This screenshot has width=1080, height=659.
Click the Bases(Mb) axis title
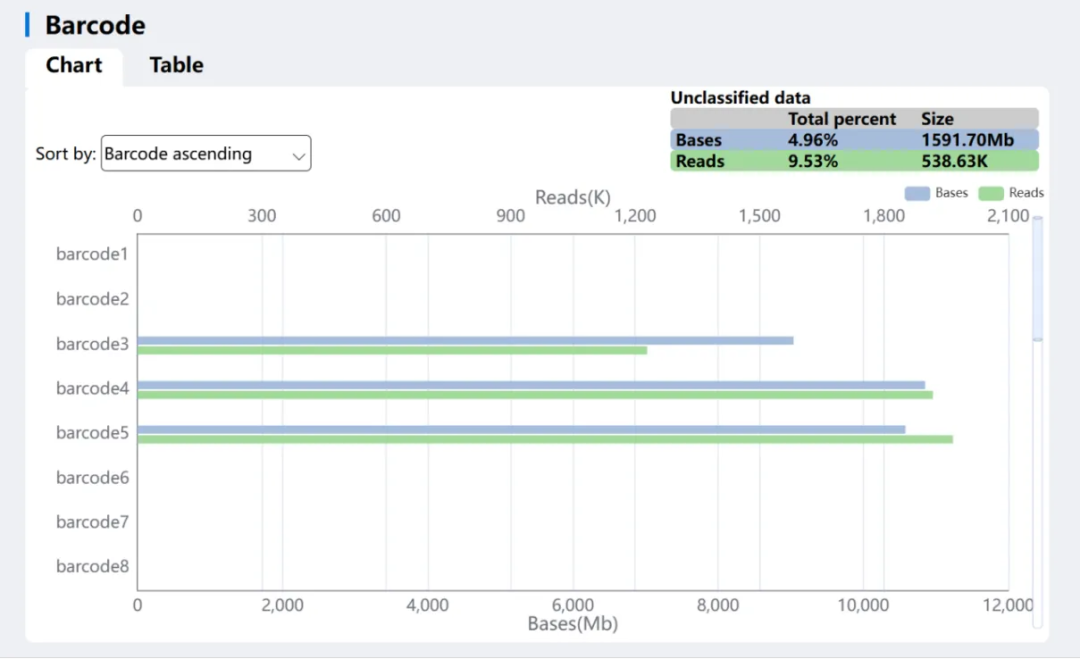[573, 623]
